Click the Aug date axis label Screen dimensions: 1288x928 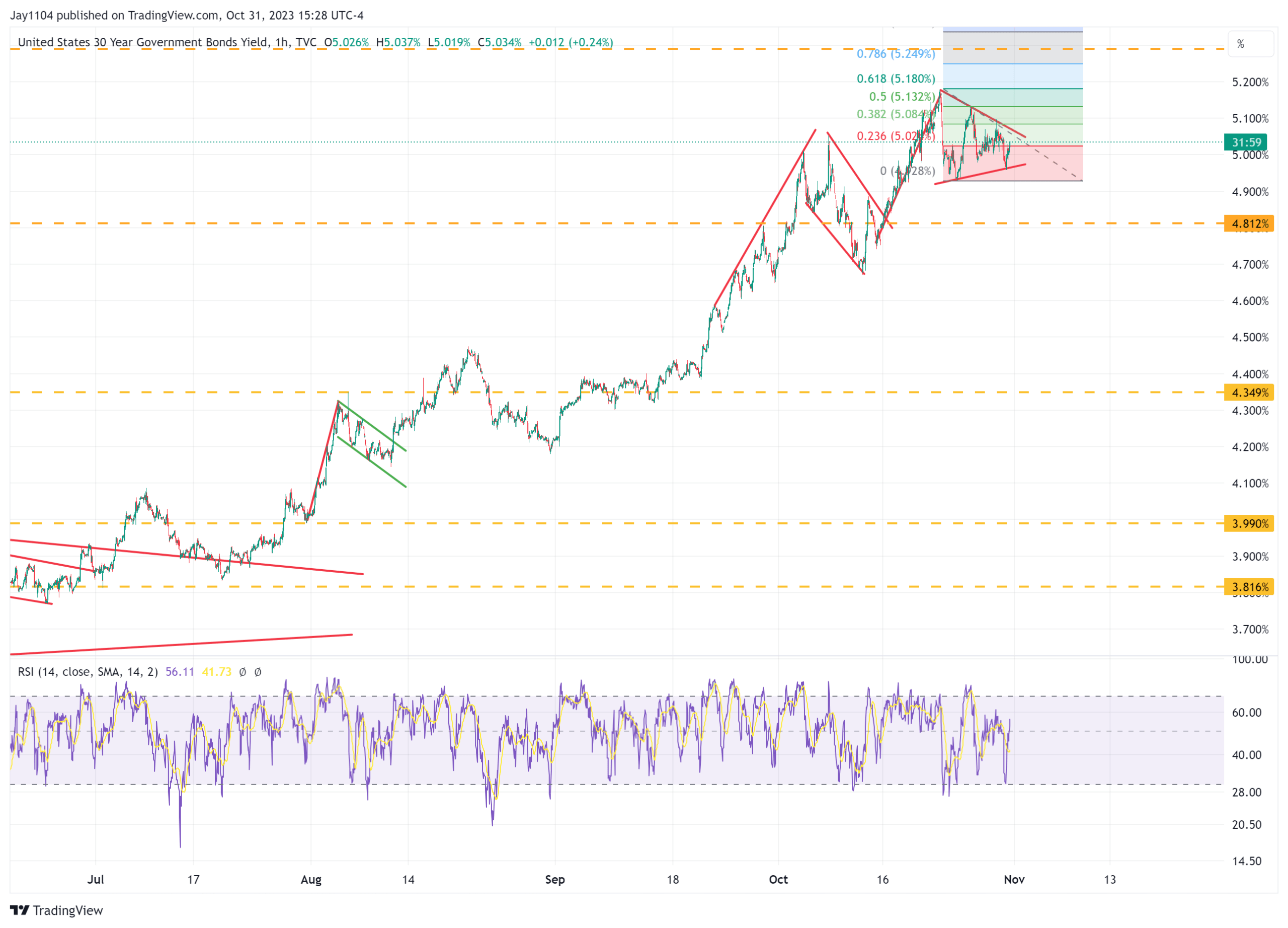[x=310, y=880]
